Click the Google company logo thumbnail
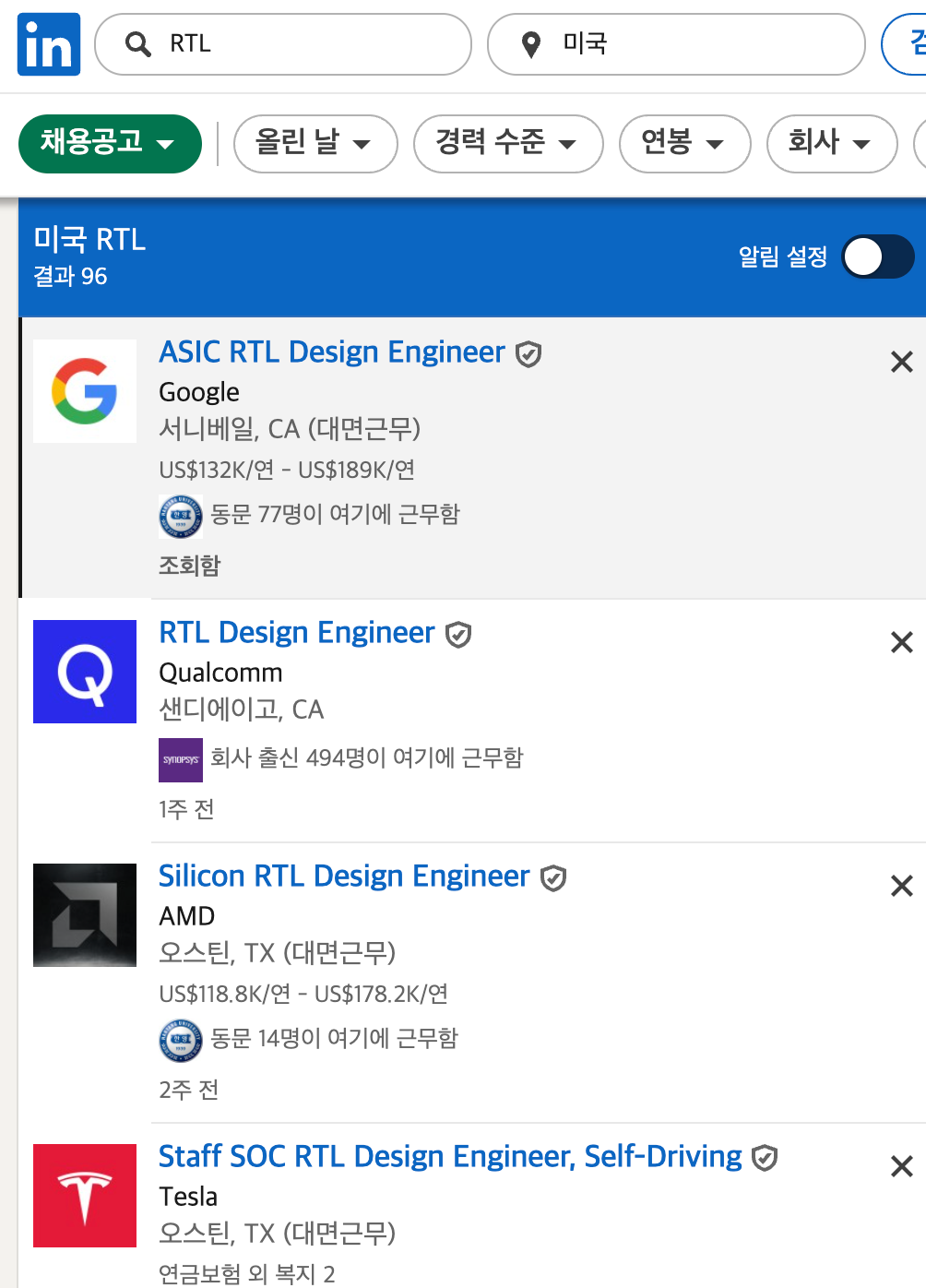The height and width of the screenshot is (1288, 926). point(84,391)
